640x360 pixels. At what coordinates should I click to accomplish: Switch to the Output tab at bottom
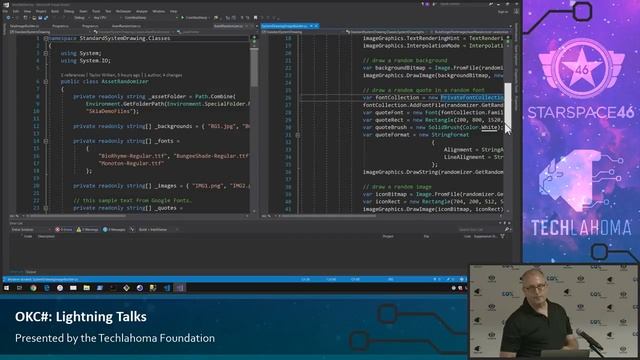click(x=31, y=272)
